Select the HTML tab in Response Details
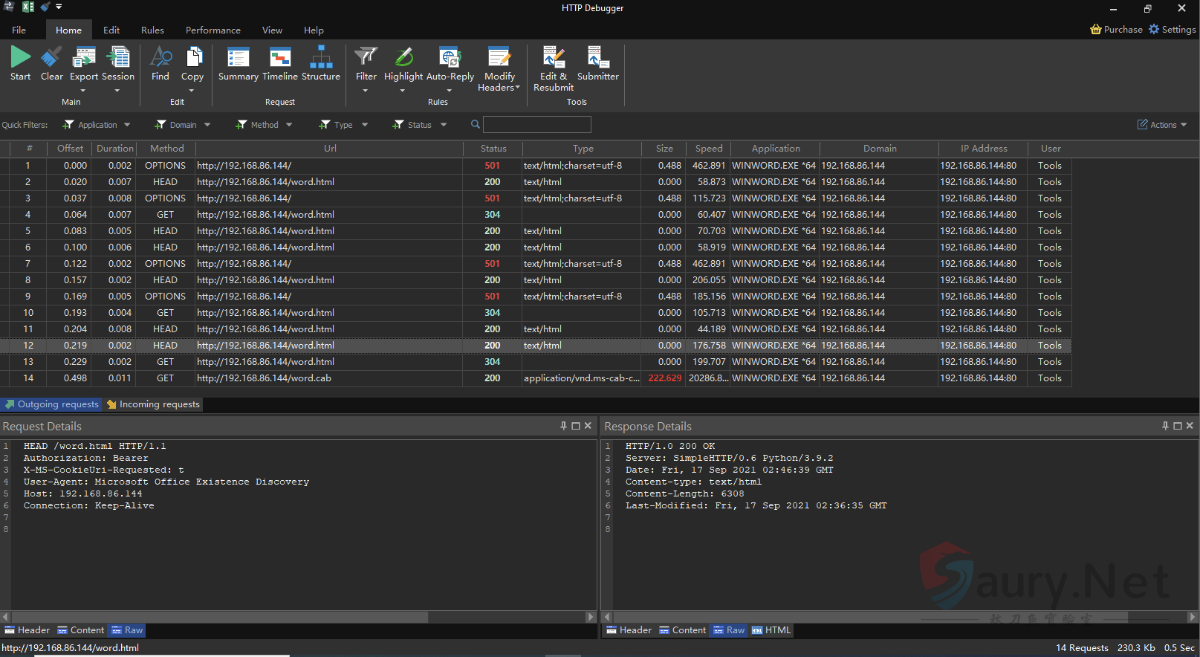Viewport: 1200px width, 657px height. pyautogui.click(x=771, y=630)
